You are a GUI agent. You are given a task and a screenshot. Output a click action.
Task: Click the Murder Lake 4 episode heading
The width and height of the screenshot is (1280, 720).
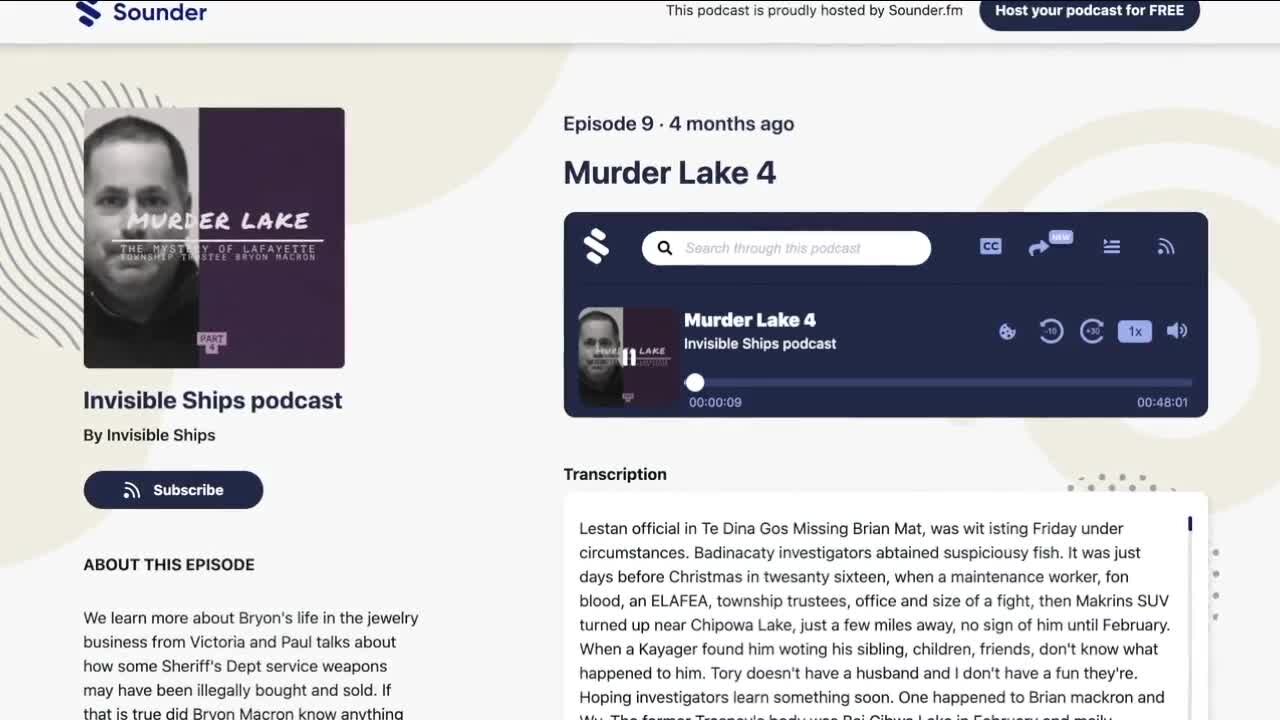[670, 172]
